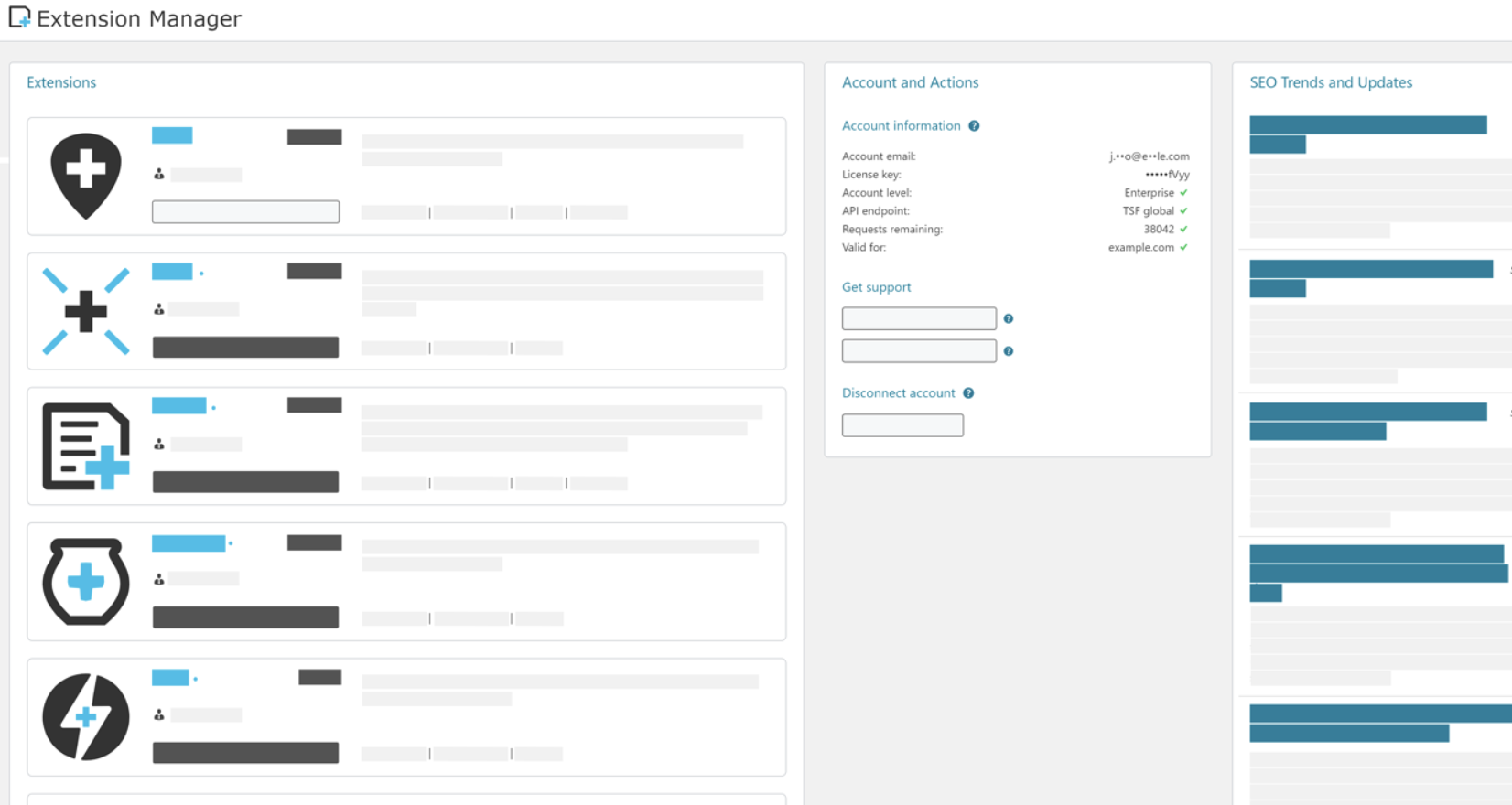The height and width of the screenshot is (805, 1512).
Task: Click the TSF global endpoint value
Action: coord(1149,211)
